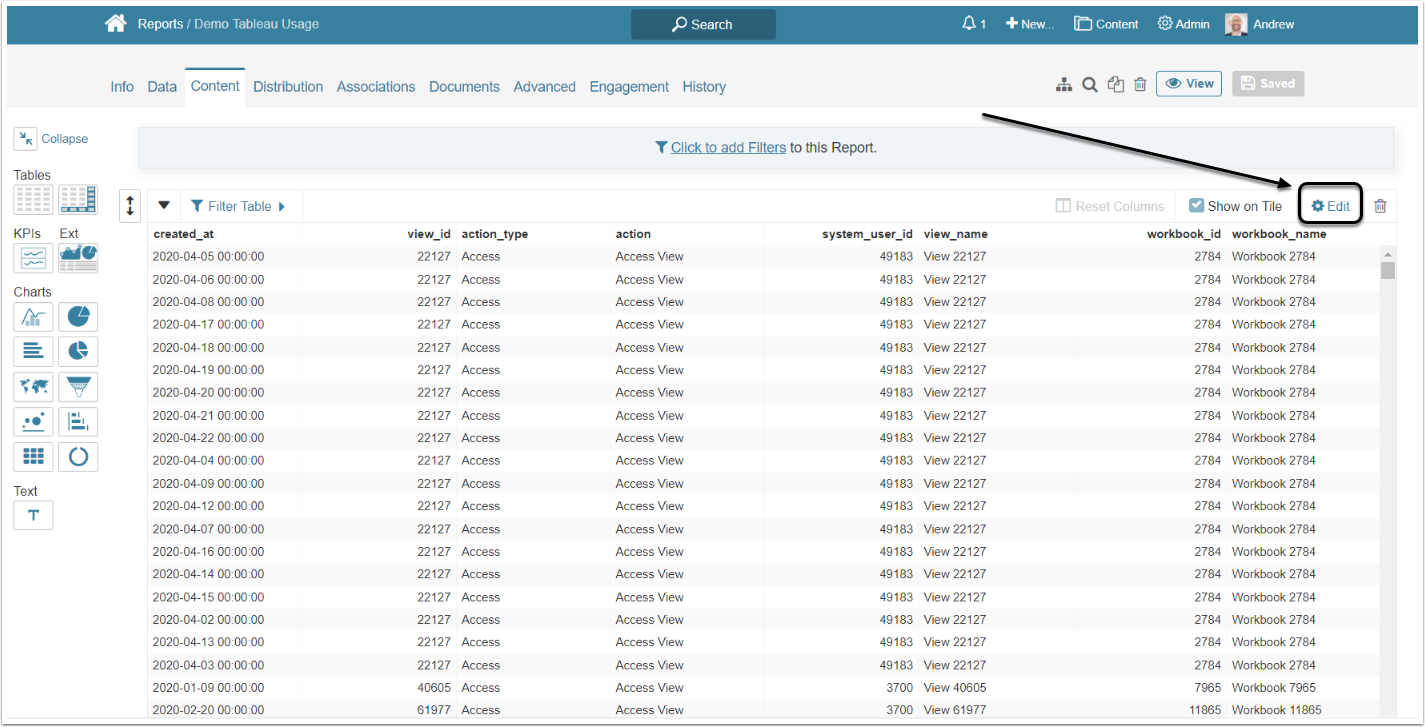1425x727 pixels.
Task: Collapse the left components panel
Action: (x=51, y=139)
